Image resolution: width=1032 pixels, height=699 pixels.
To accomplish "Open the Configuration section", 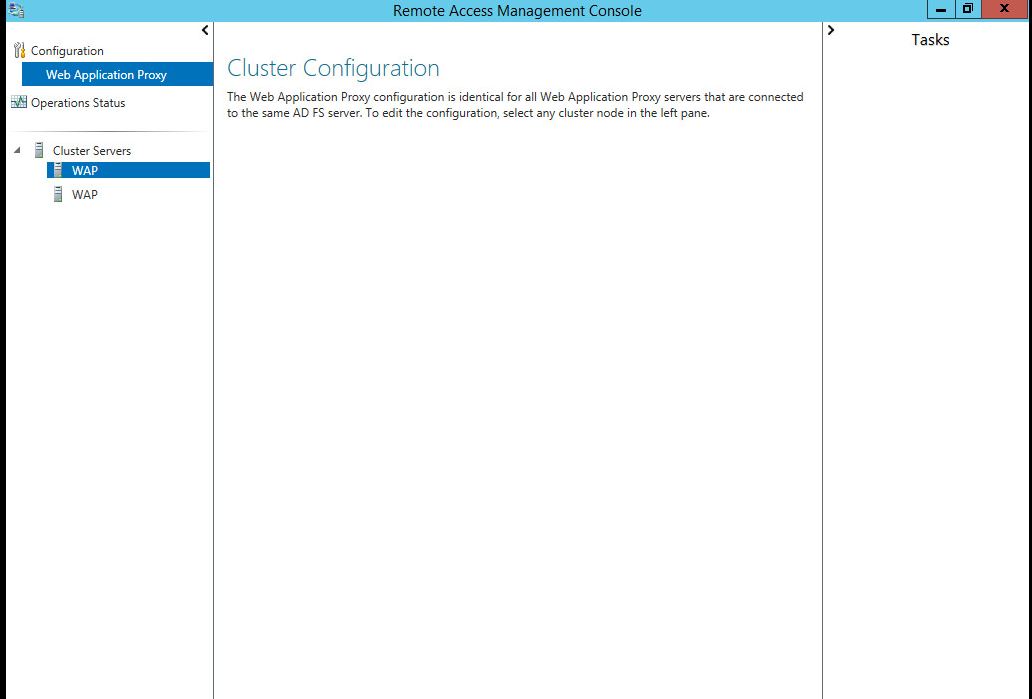I will (x=67, y=51).
